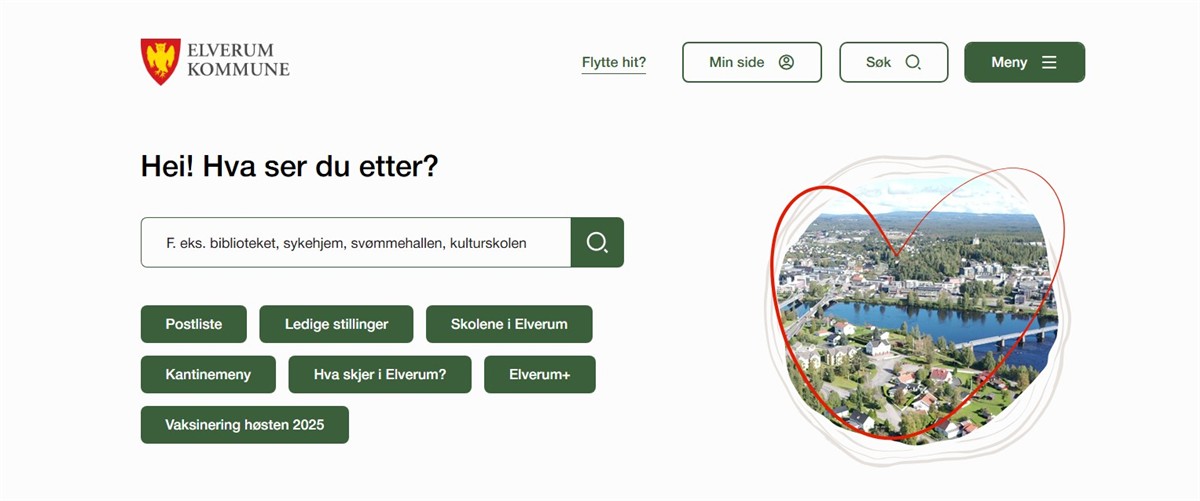Select Skolene i Elverum shortcut
Screen dimensions: 1200x501
click(x=509, y=324)
